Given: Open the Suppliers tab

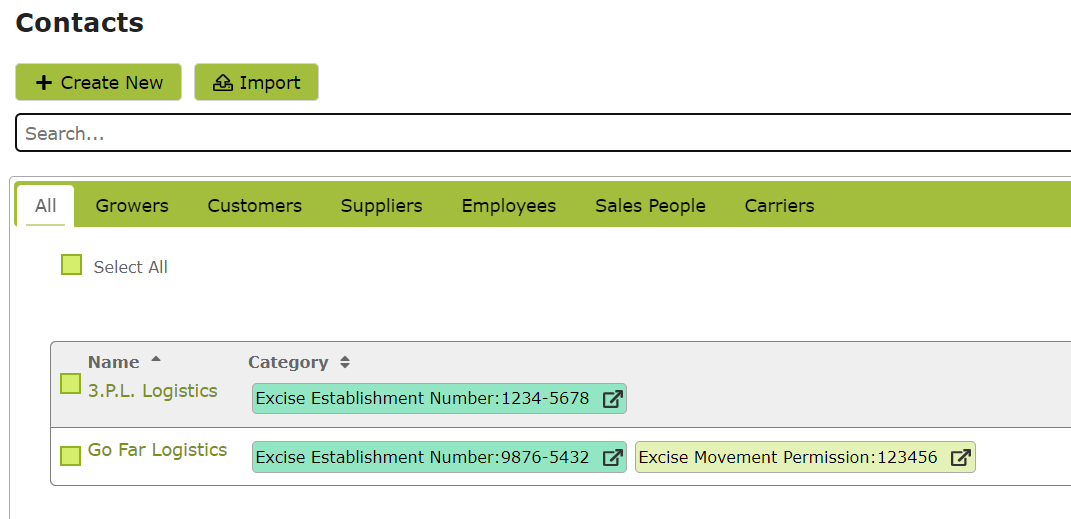Looking at the screenshot, I should pyautogui.click(x=382, y=206).
